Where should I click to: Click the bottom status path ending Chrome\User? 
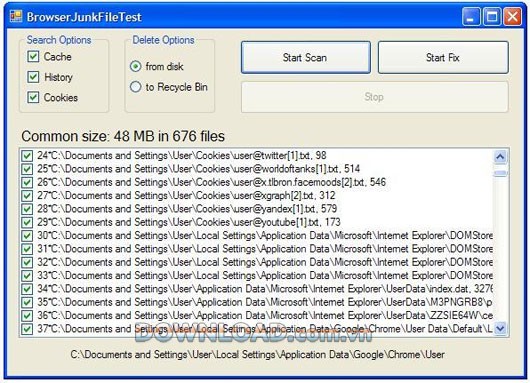click(258, 354)
